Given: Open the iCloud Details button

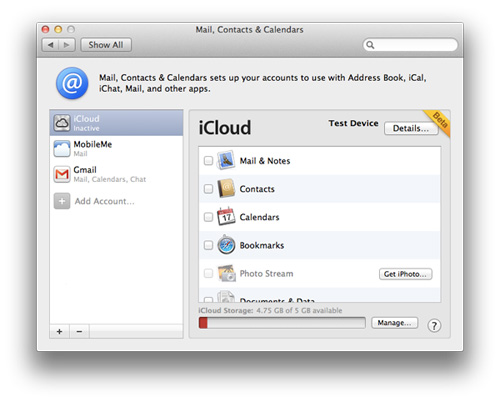Looking at the screenshot, I should (411, 128).
